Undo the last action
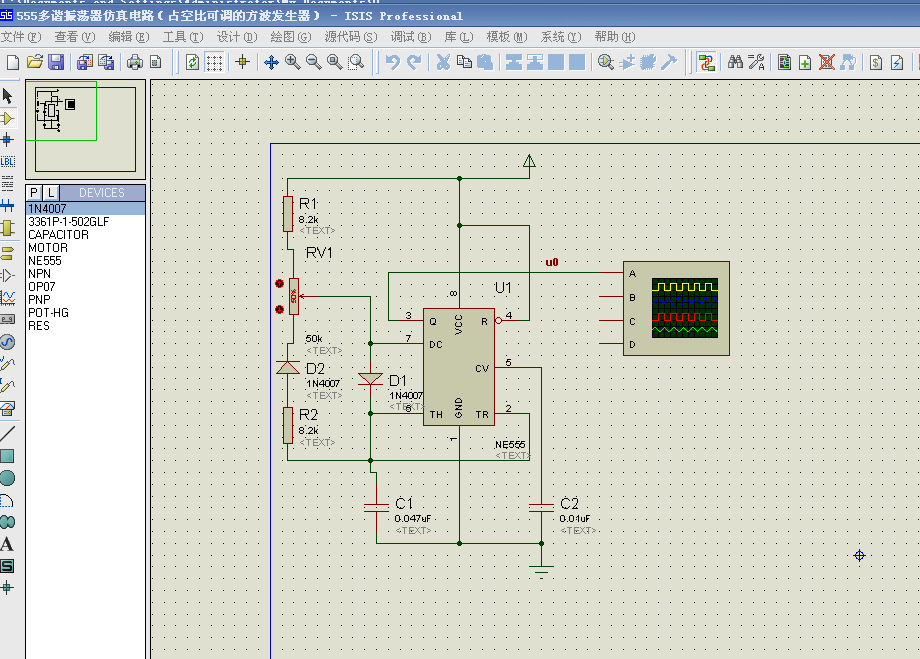Image resolution: width=920 pixels, height=659 pixels. (393, 62)
